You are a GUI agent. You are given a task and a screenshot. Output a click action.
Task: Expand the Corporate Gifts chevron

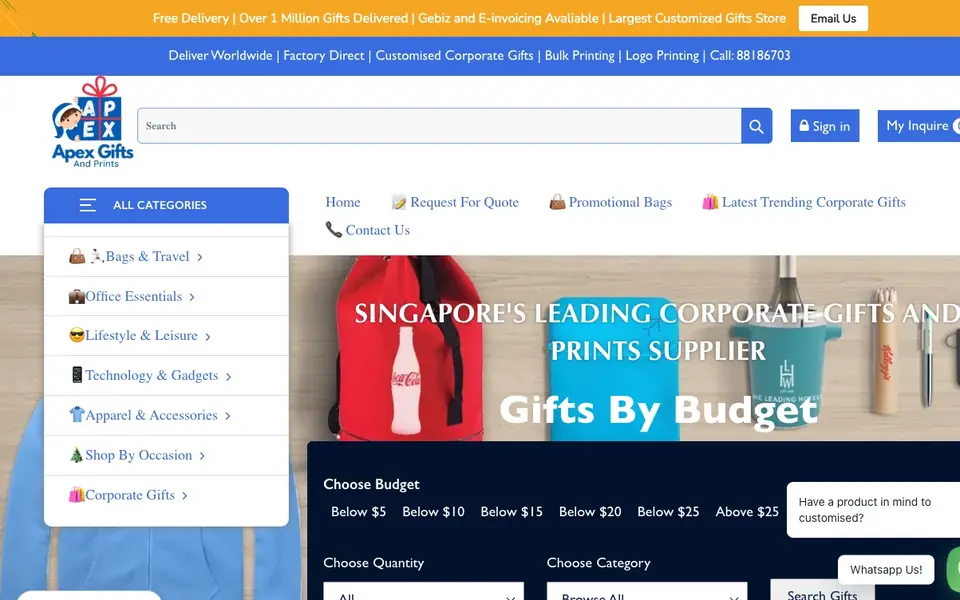185,496
